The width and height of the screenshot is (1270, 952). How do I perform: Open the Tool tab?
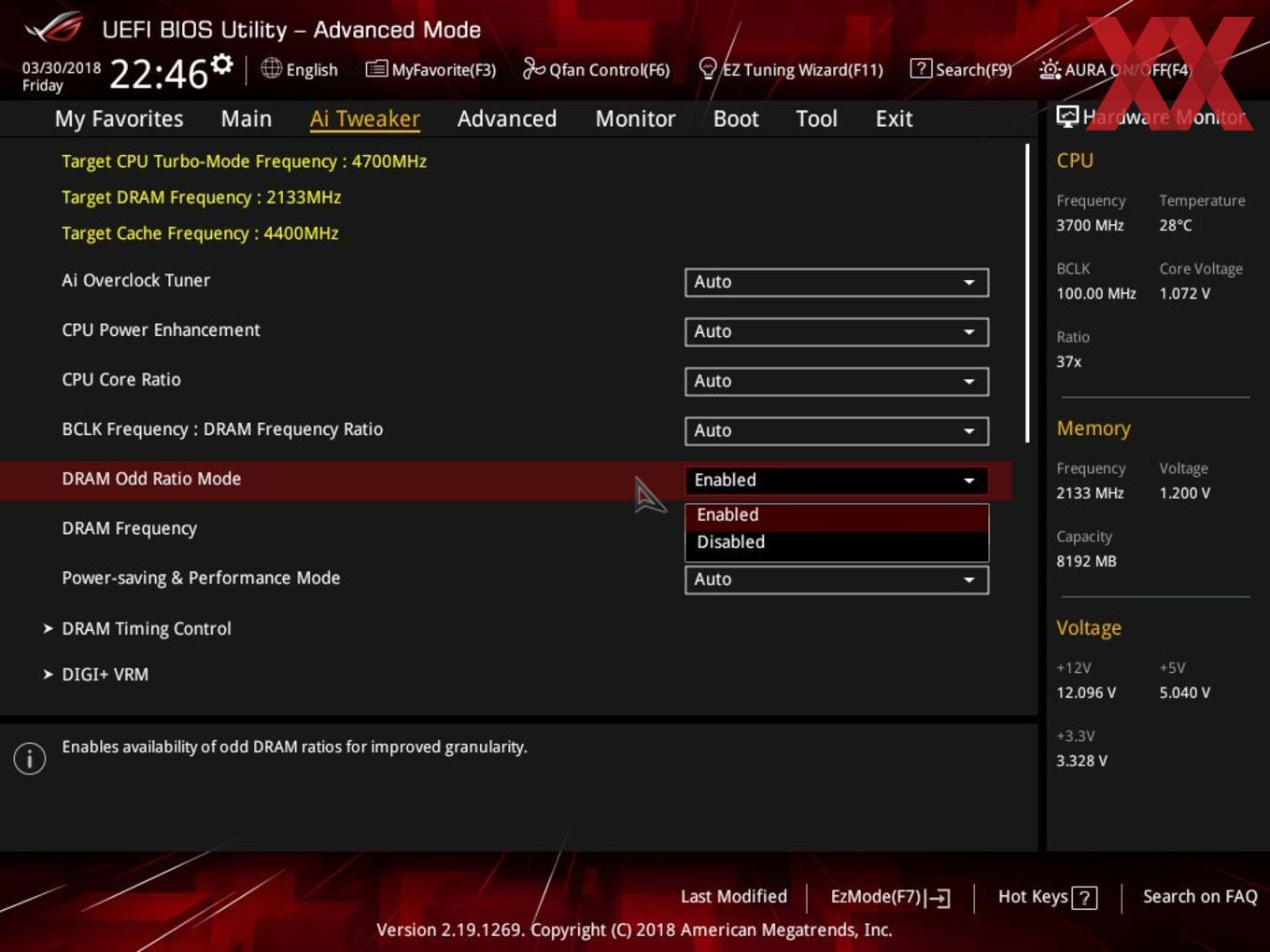click(x=816, y=119)
